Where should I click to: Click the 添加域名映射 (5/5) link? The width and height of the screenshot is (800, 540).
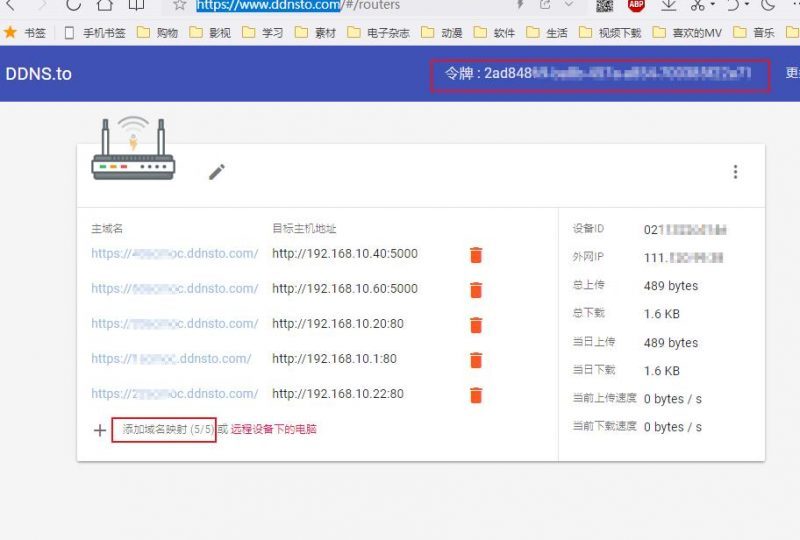[x=162, y=429]
